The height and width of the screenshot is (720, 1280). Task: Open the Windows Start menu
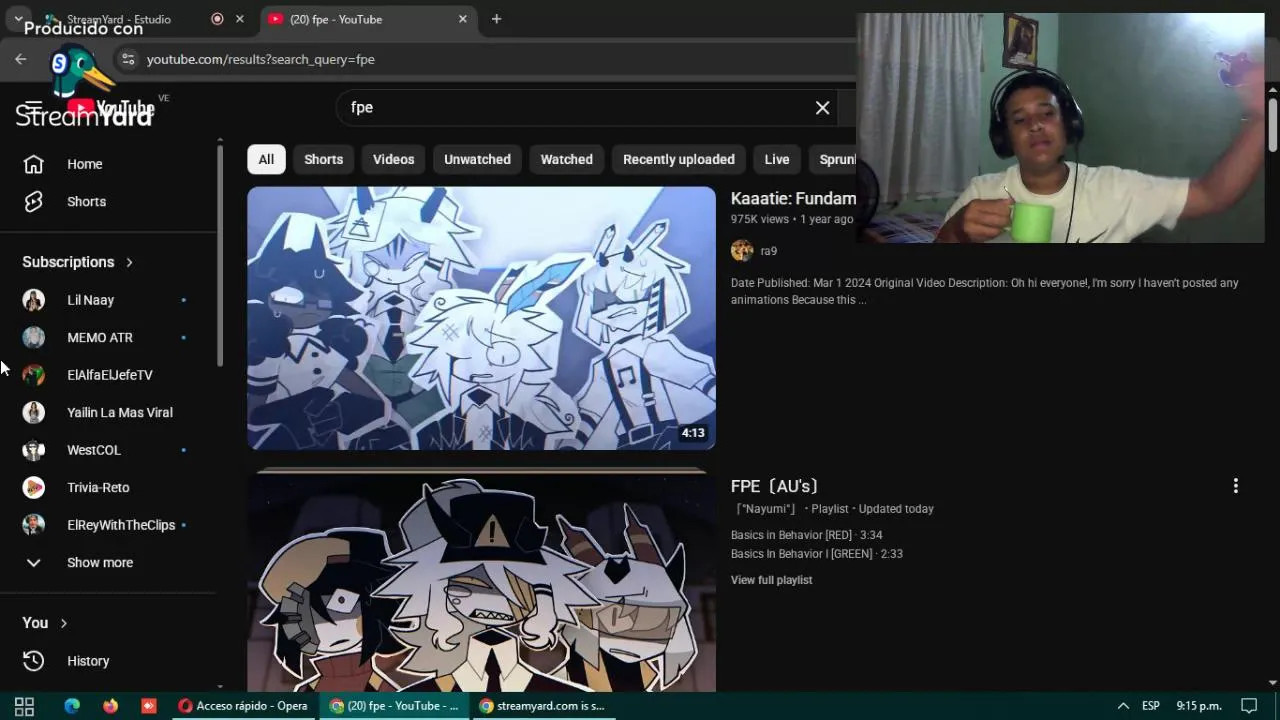tap(24, 706)
